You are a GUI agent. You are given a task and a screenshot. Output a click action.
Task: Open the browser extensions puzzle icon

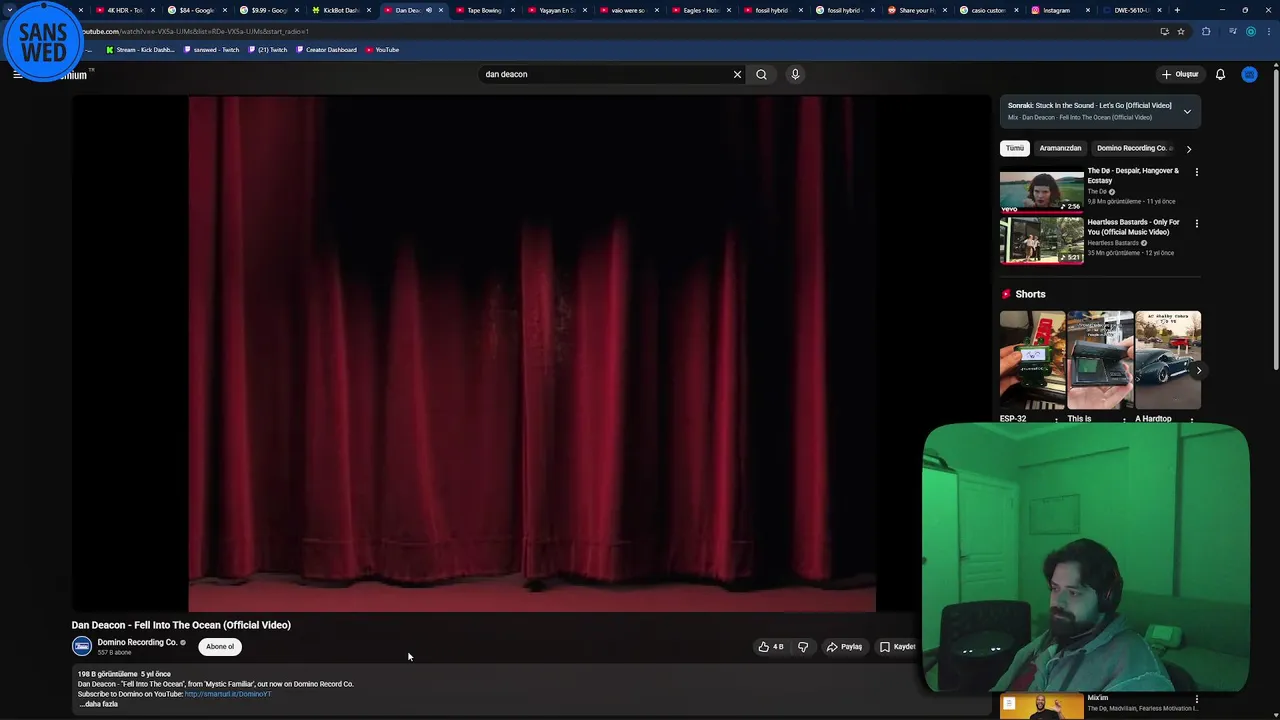tap(1206, 31)
